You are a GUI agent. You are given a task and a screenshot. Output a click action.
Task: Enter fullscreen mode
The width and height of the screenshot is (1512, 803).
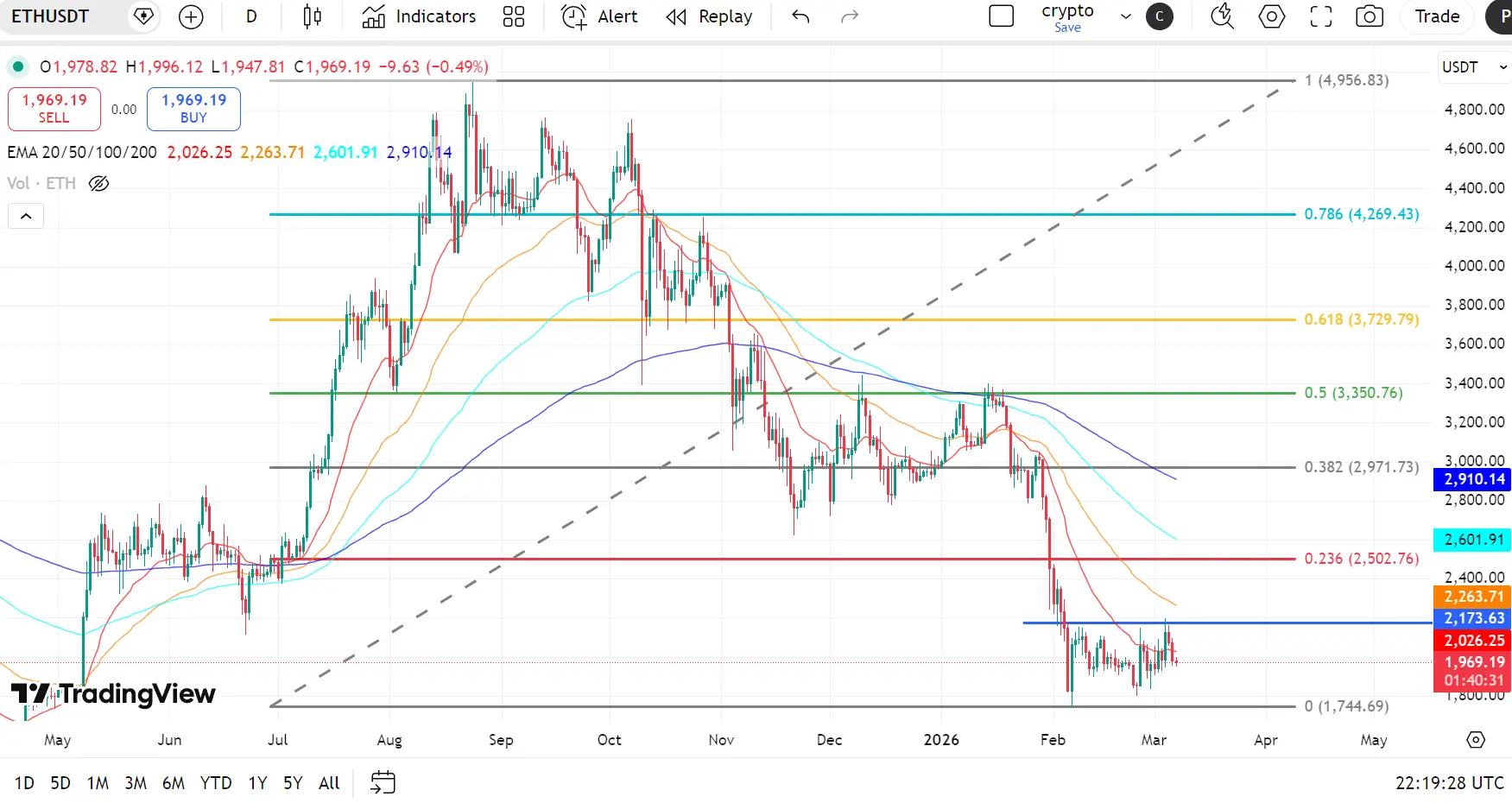point(1320,16)
